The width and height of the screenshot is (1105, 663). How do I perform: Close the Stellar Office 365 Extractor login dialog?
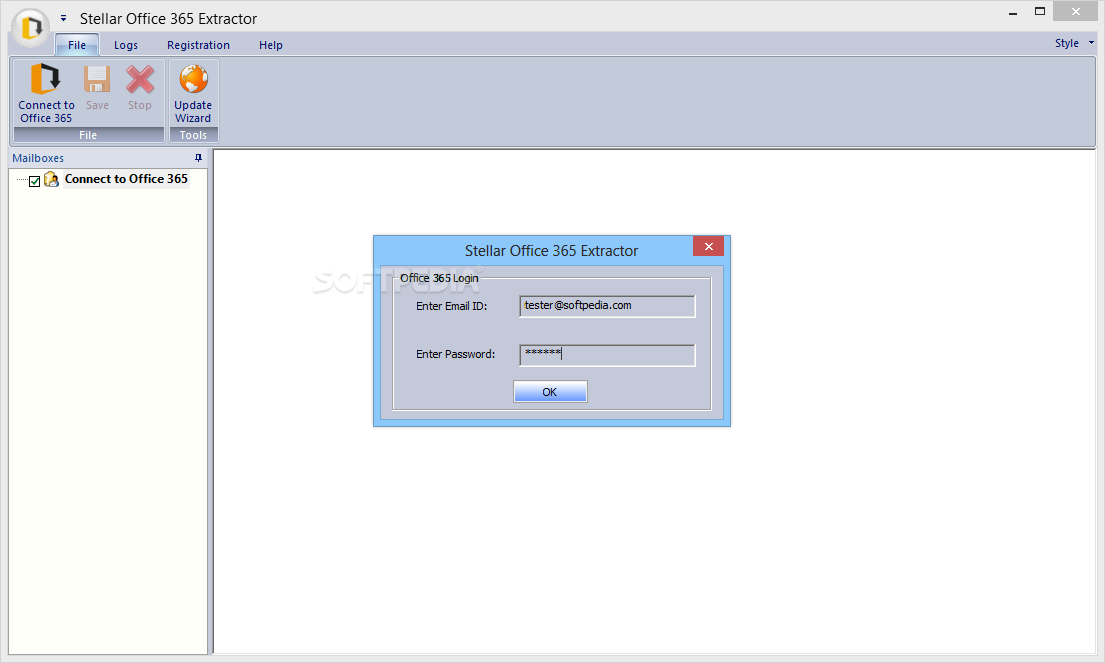(708, 246)
